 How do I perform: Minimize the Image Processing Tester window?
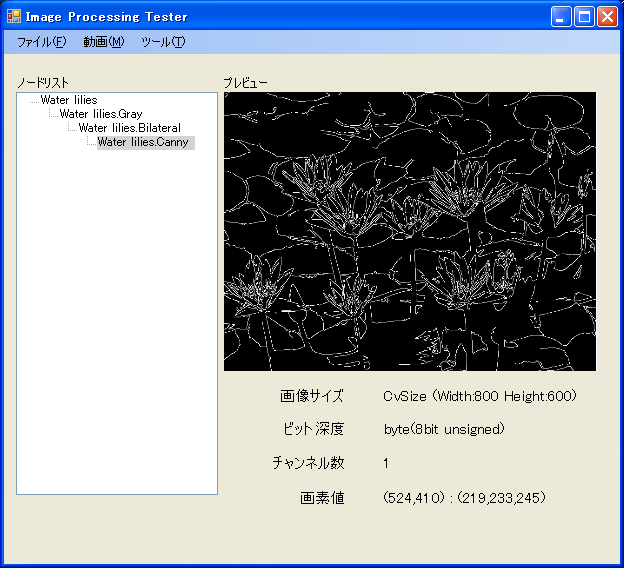click(x=561, y=17)
